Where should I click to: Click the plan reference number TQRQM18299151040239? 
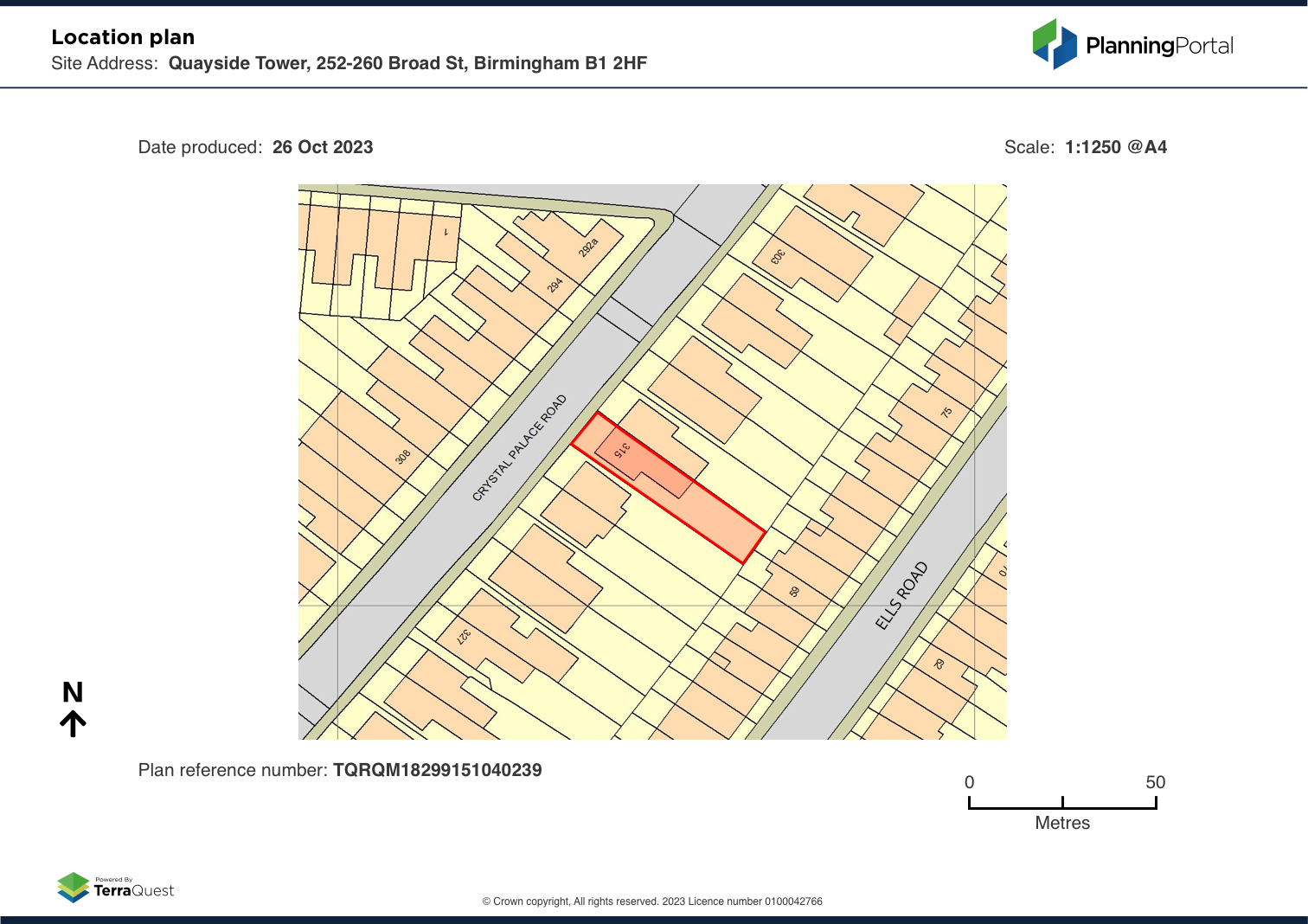pyautogui.click(x=437, y=770)
